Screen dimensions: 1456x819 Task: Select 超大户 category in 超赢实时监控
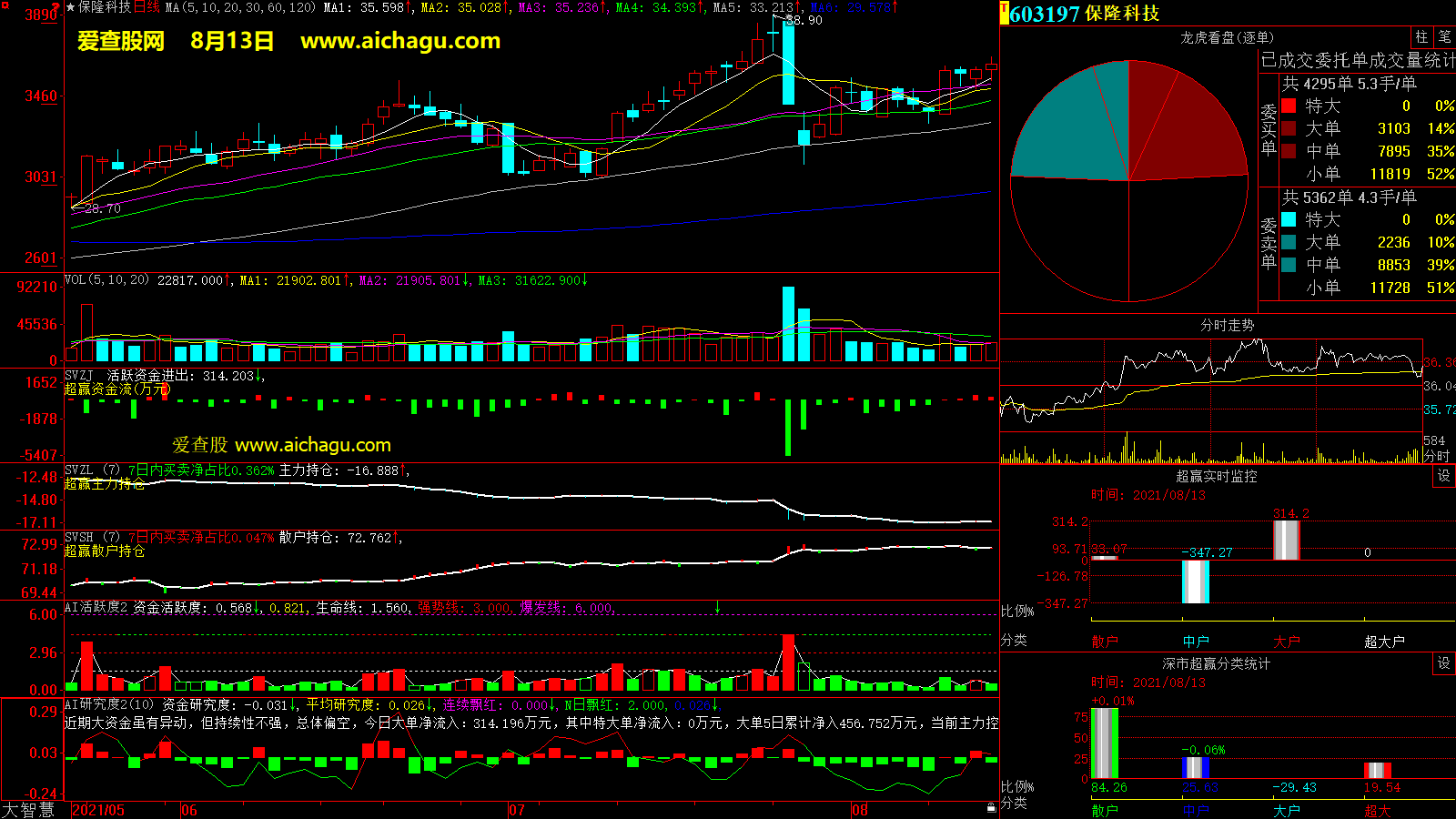click(1383, 642)
